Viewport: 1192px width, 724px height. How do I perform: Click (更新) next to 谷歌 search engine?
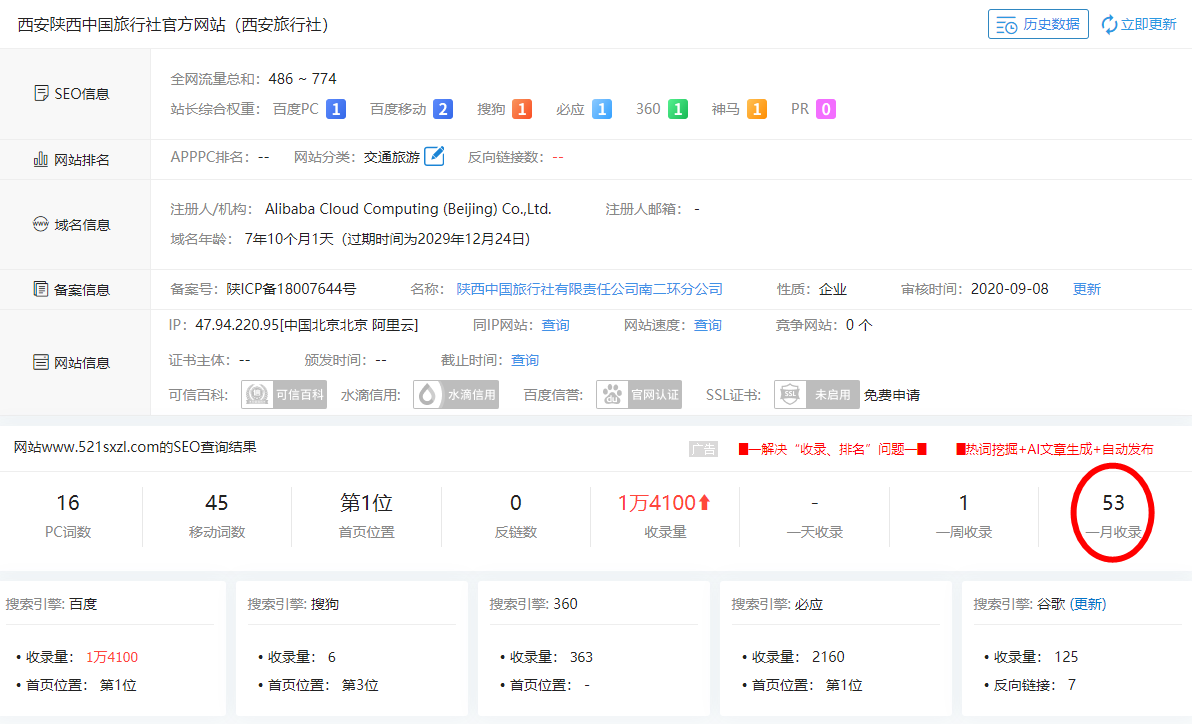pyautogui.click(x=1088, y=604)
